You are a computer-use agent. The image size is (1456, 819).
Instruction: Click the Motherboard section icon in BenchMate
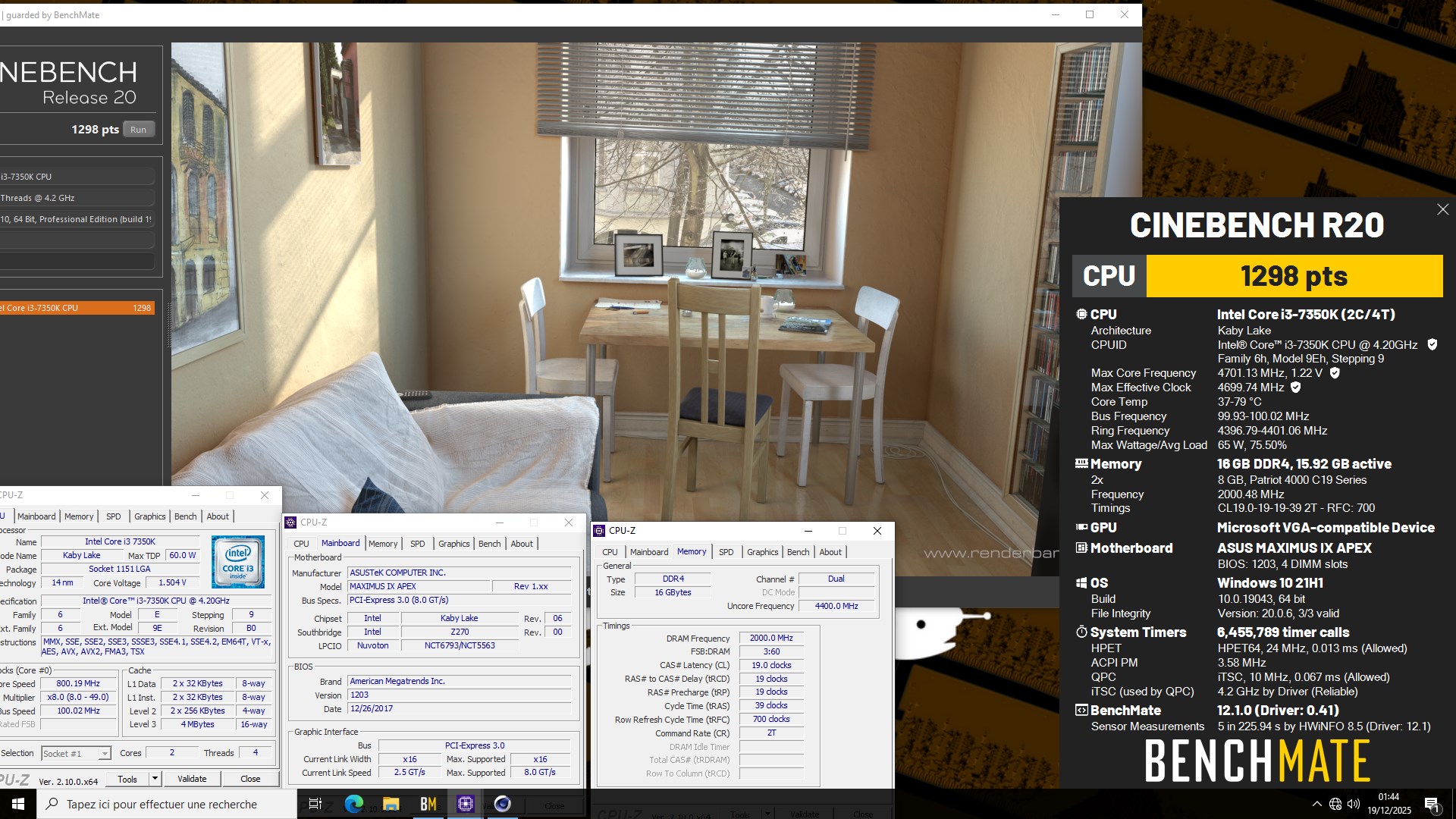click(x=1081, y=548)
